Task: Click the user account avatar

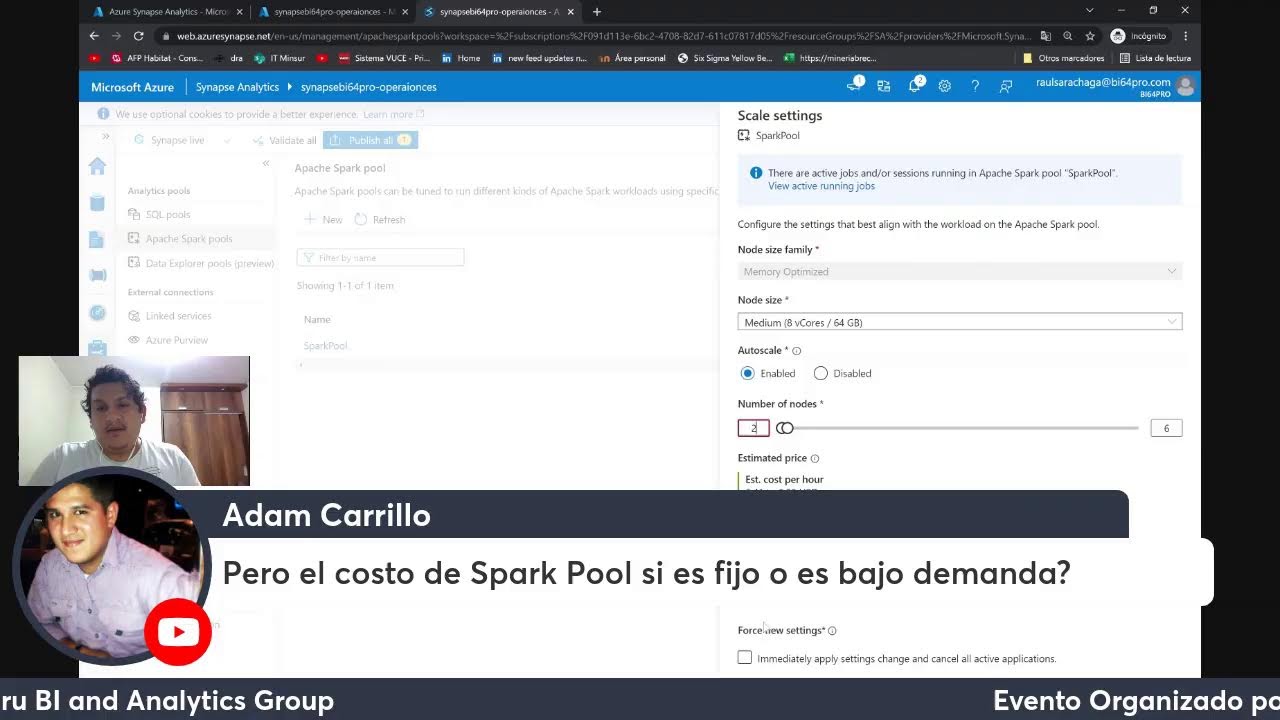Action: click(x=1186, y=86)
